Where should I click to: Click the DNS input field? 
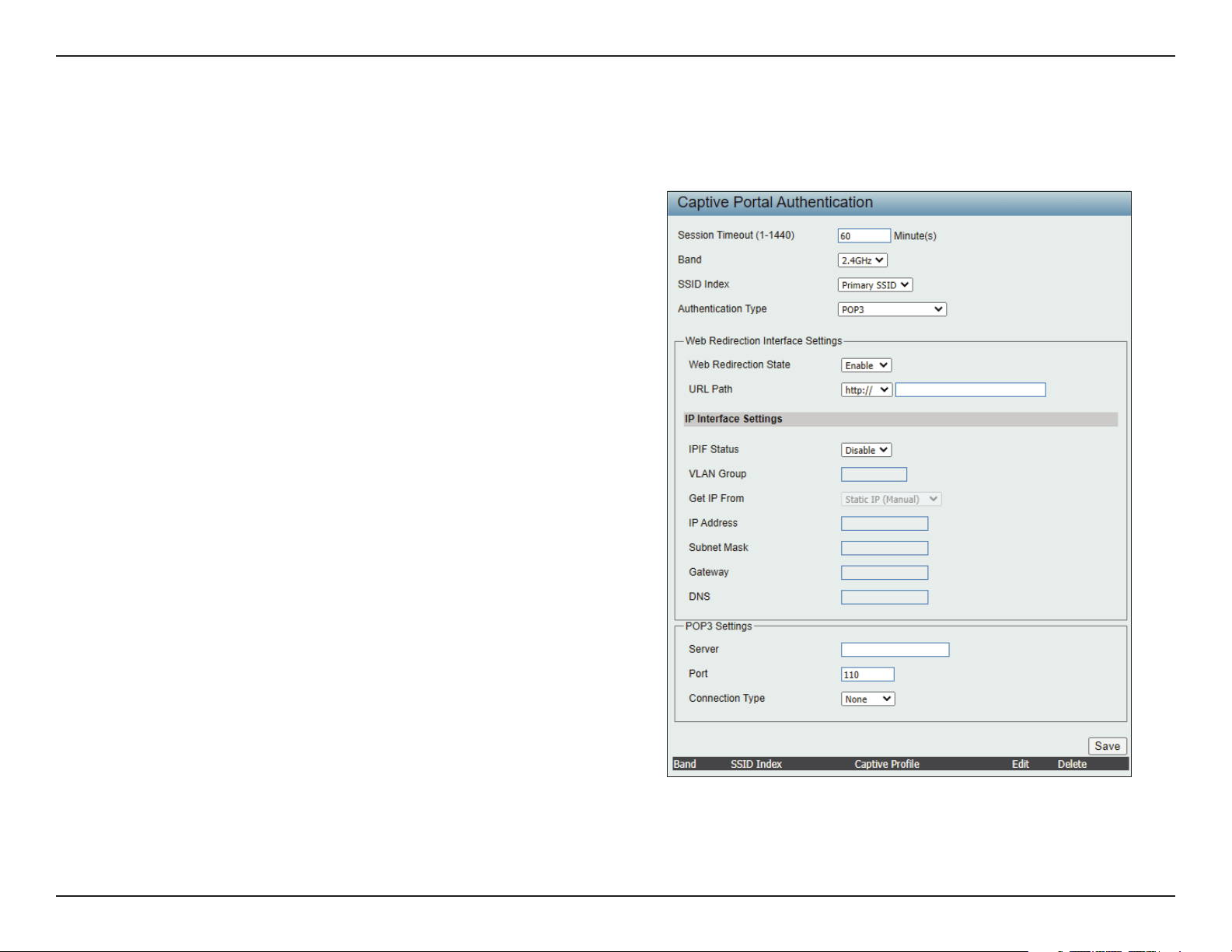pyautogui.click(x=885, y=597)
